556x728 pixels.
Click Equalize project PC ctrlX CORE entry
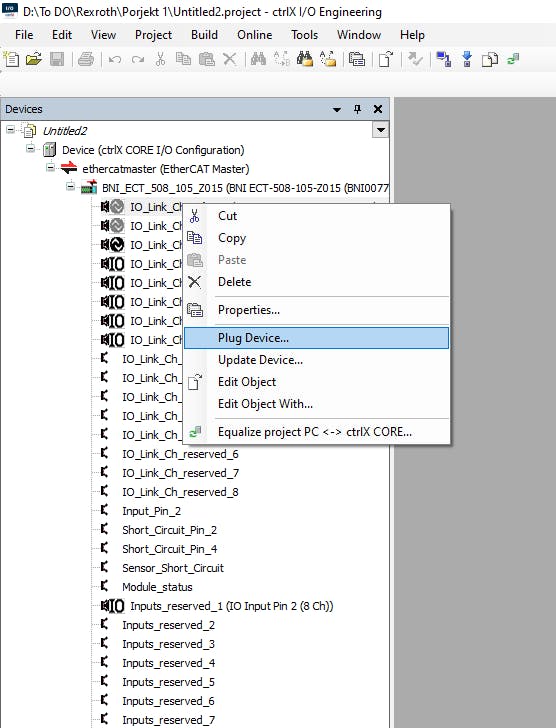(x=317, y=432)
